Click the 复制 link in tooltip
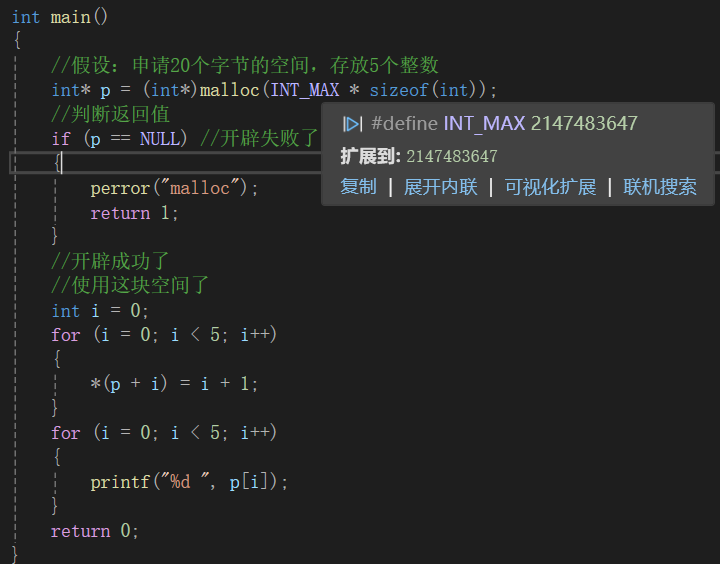This screenshot has height=564, width=720. [x=358, y=187]
